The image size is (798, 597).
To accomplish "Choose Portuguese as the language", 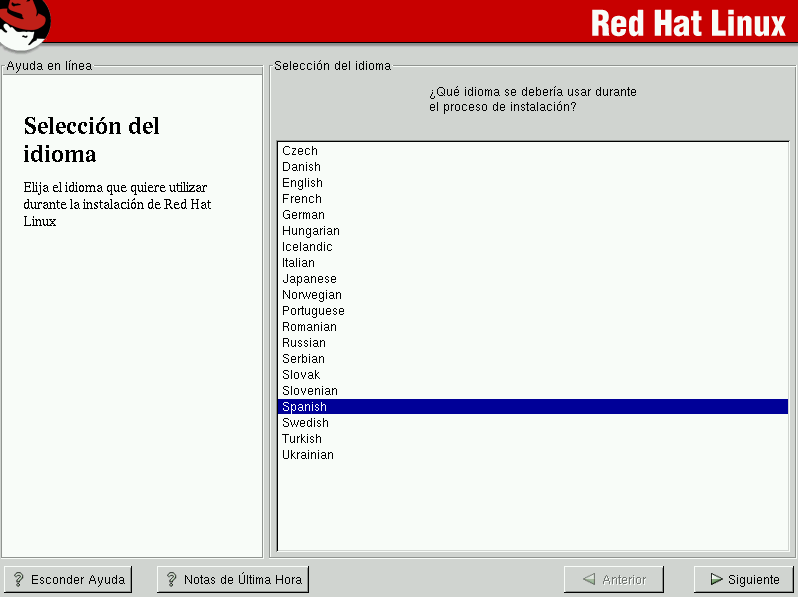I will [313, 311].
